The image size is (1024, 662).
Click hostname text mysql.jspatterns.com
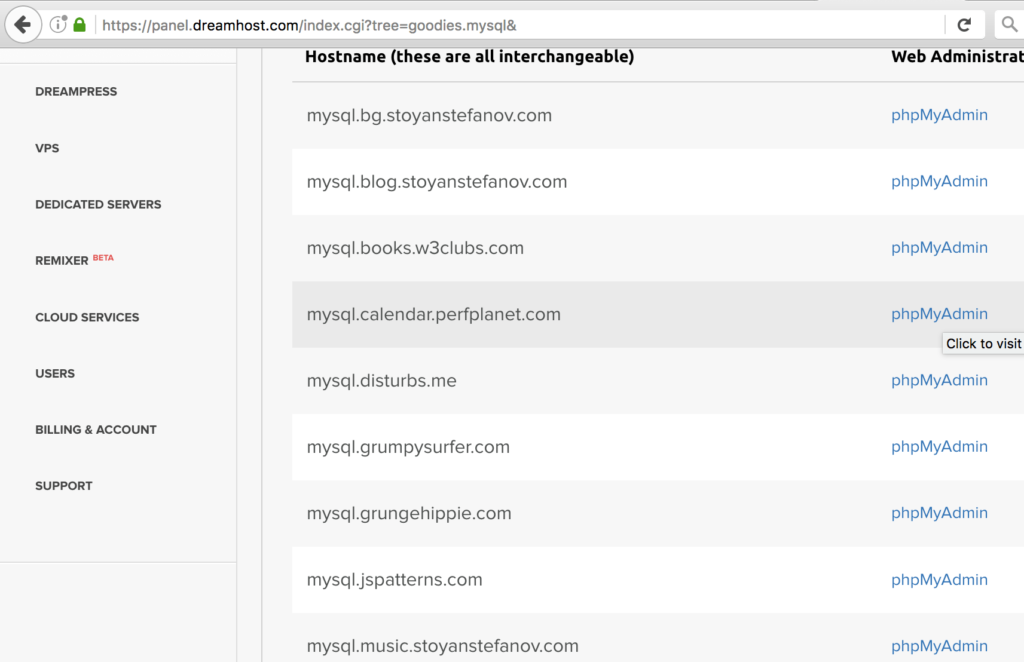[x=394, y=580]
